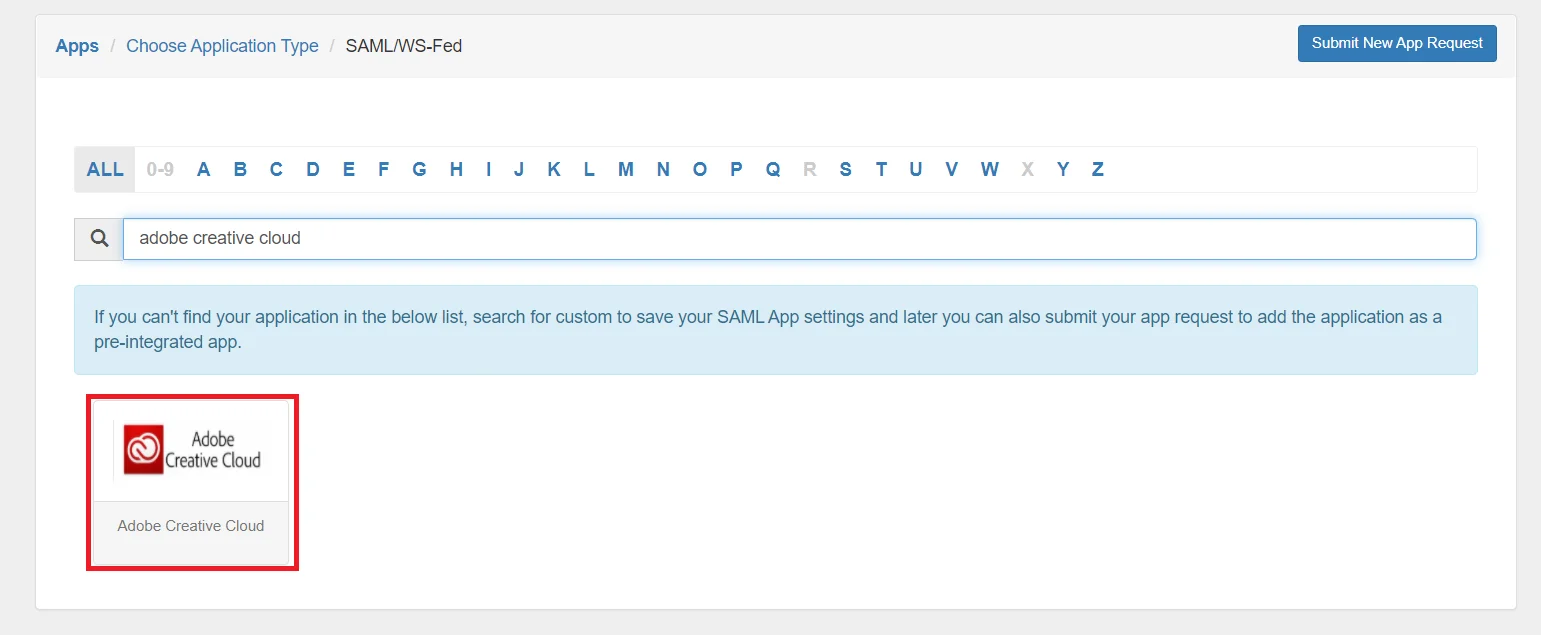
Task: Click the Submit New App Request button
Action: pos(1397,43)
